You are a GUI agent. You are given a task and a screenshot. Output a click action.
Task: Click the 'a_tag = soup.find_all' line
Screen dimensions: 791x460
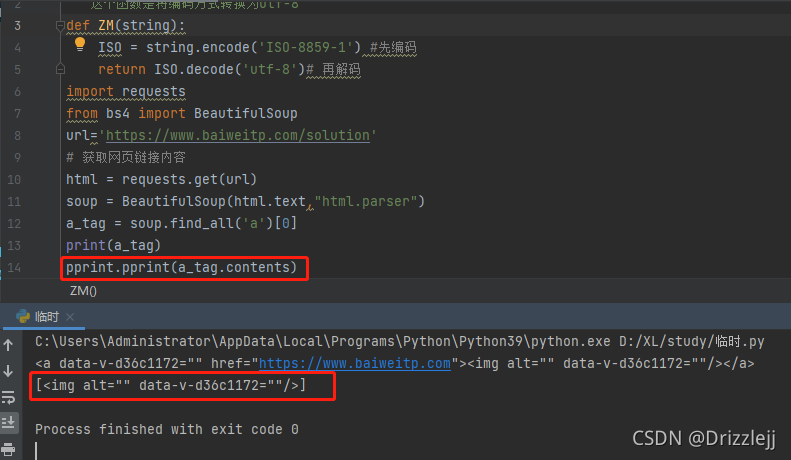click(182, 223)
